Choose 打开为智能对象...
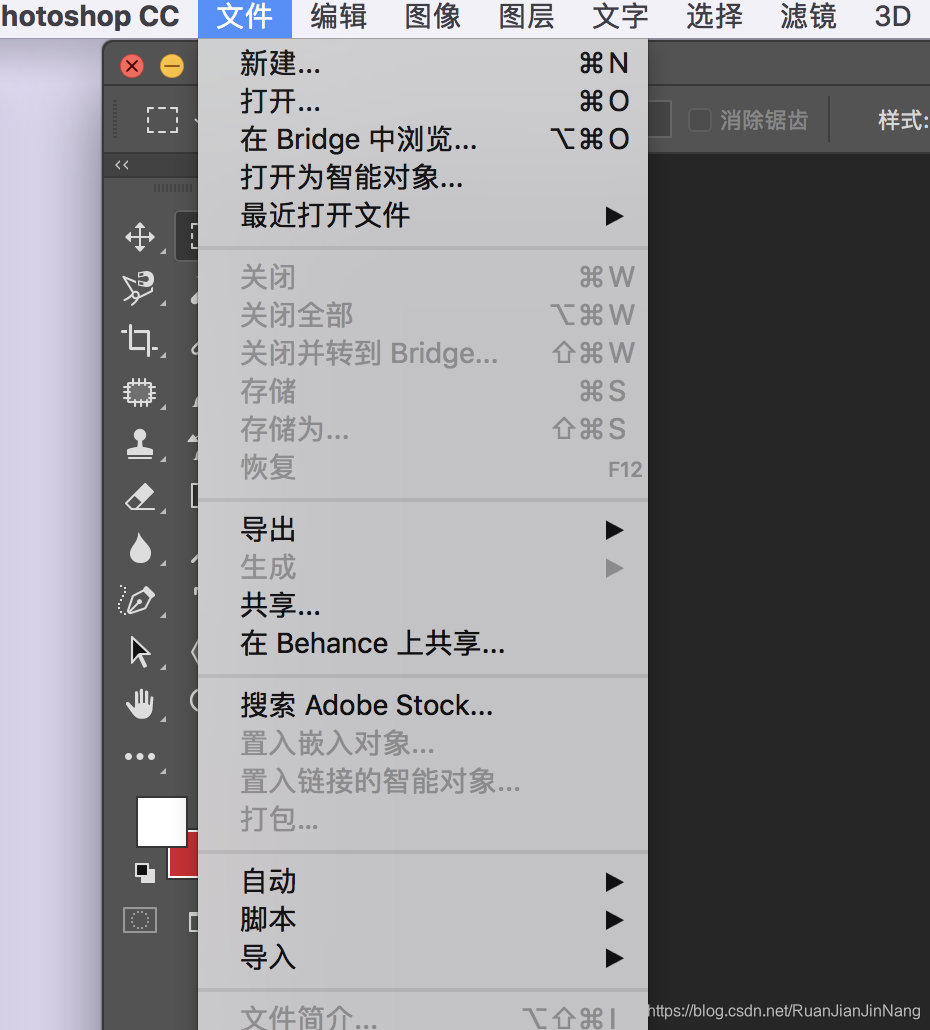 422,177
